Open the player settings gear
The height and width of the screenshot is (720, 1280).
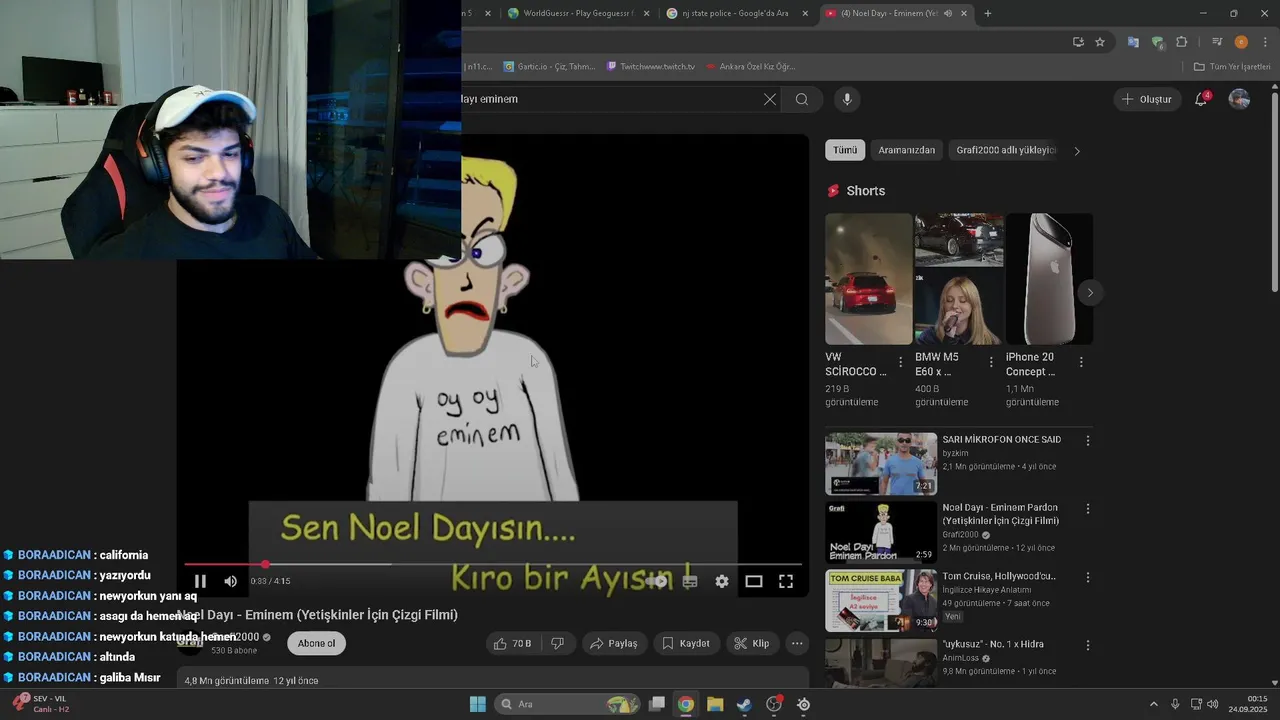722,581
